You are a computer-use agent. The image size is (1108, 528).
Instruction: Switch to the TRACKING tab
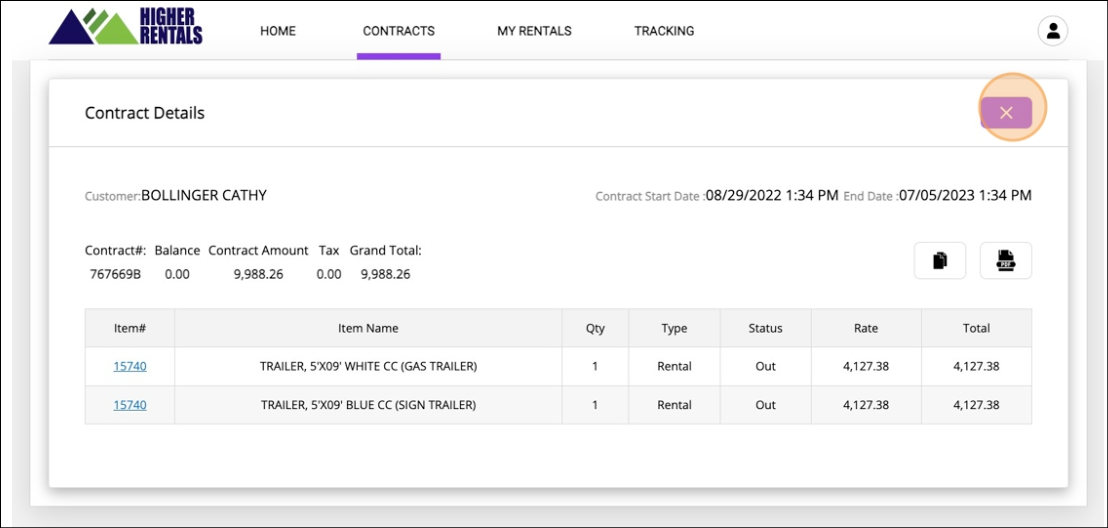pyautogui.click(x=664, y=31)
